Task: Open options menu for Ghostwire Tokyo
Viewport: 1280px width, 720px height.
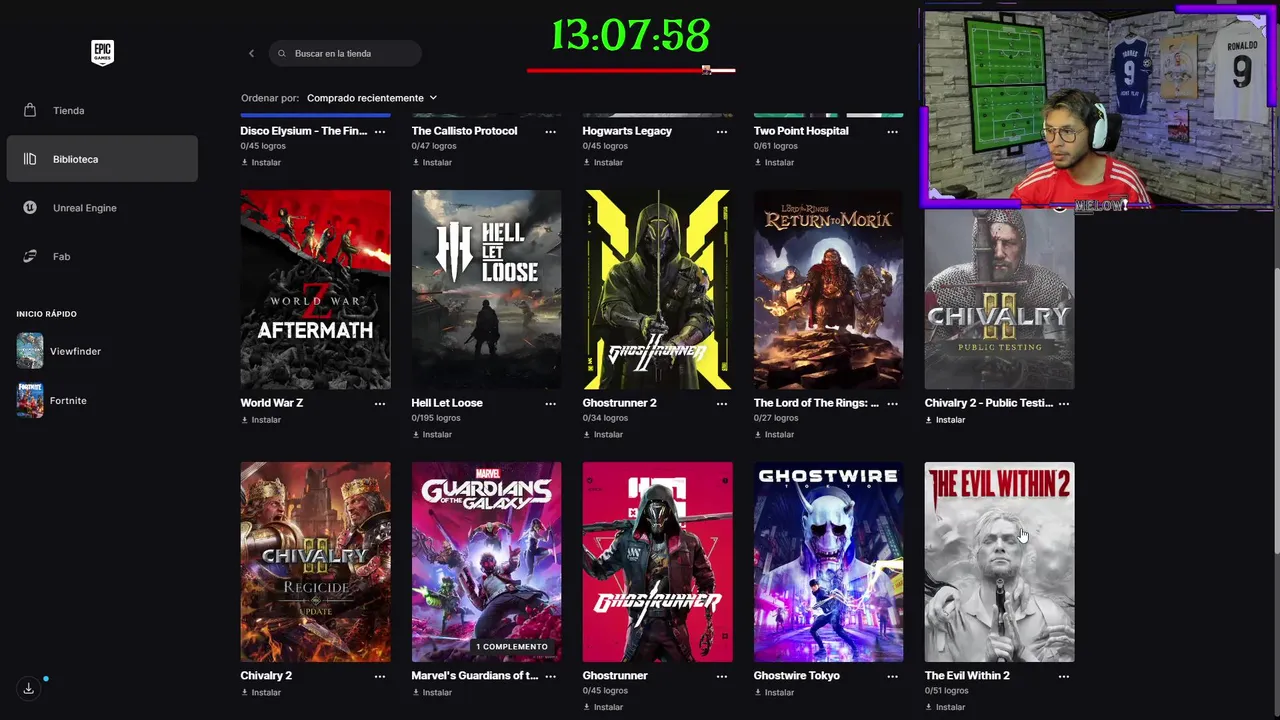Action: [x=893, y=676]
